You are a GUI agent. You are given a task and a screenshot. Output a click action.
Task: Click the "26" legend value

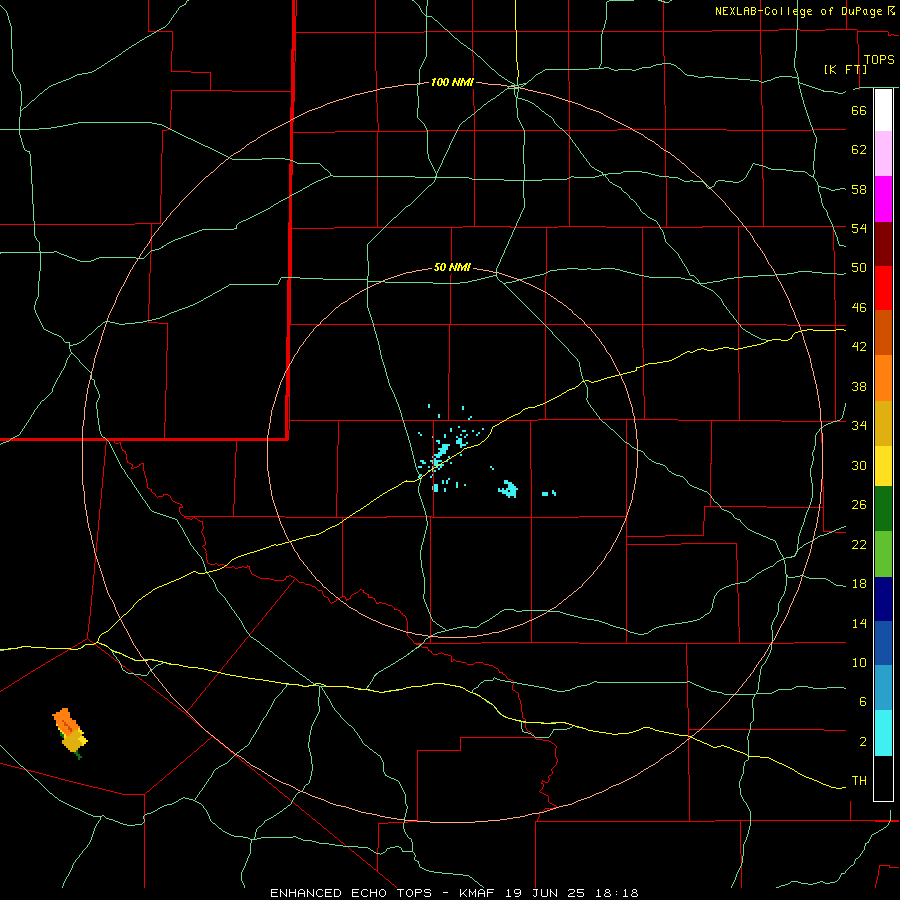[x=859, y=505]
